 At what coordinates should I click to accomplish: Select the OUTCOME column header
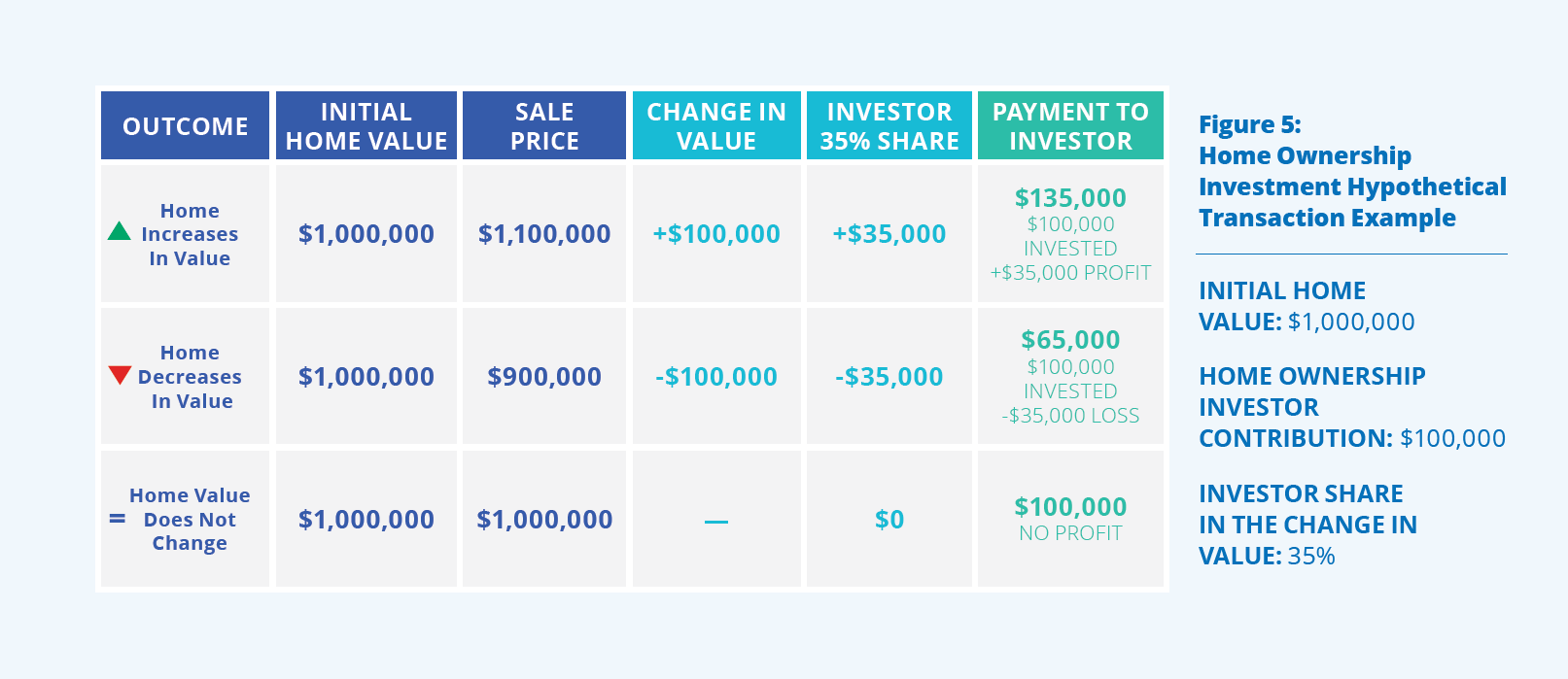(185, 125)
